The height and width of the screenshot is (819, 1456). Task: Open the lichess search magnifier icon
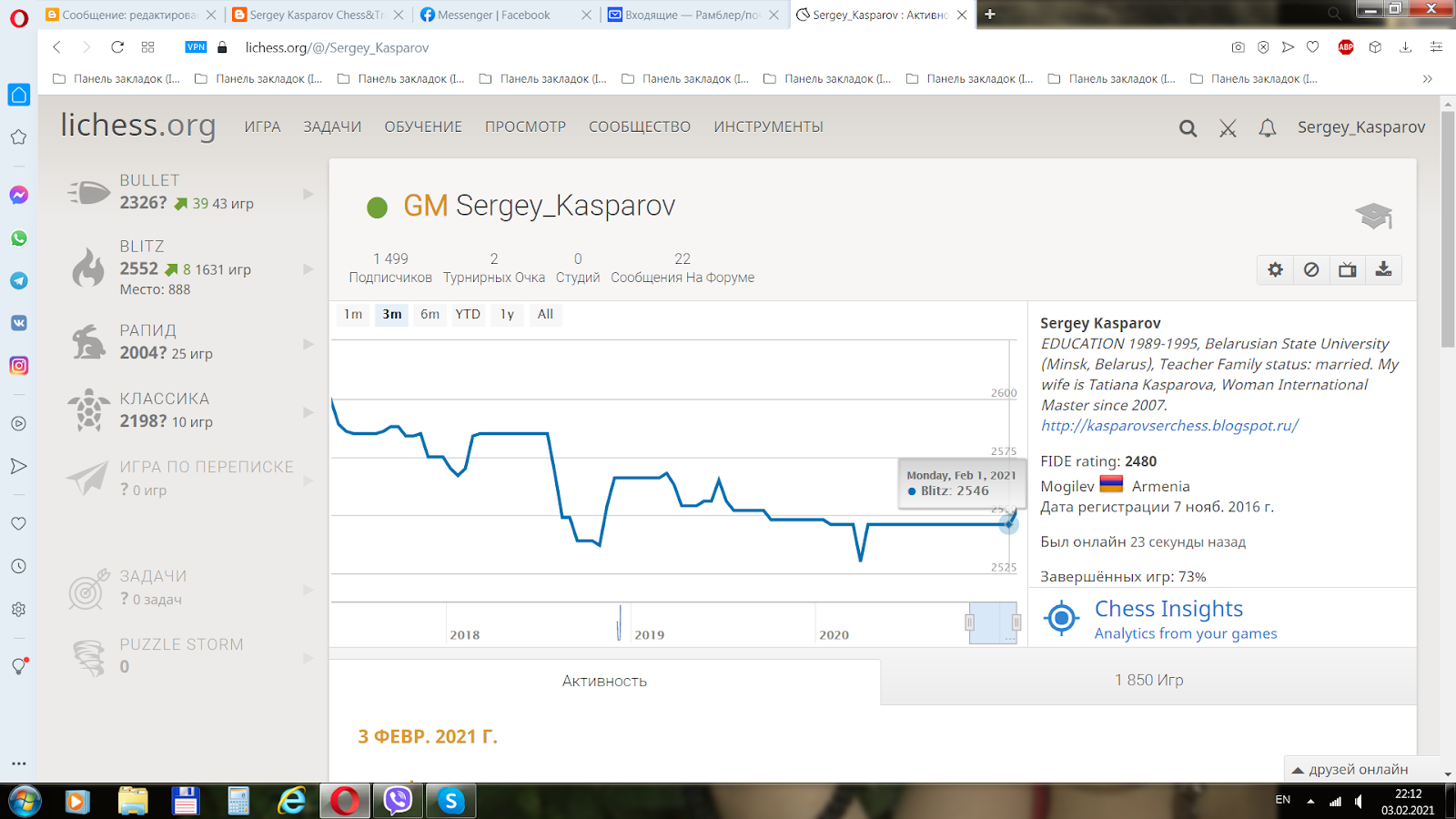pyautogui.click(x=1188, y=128)
